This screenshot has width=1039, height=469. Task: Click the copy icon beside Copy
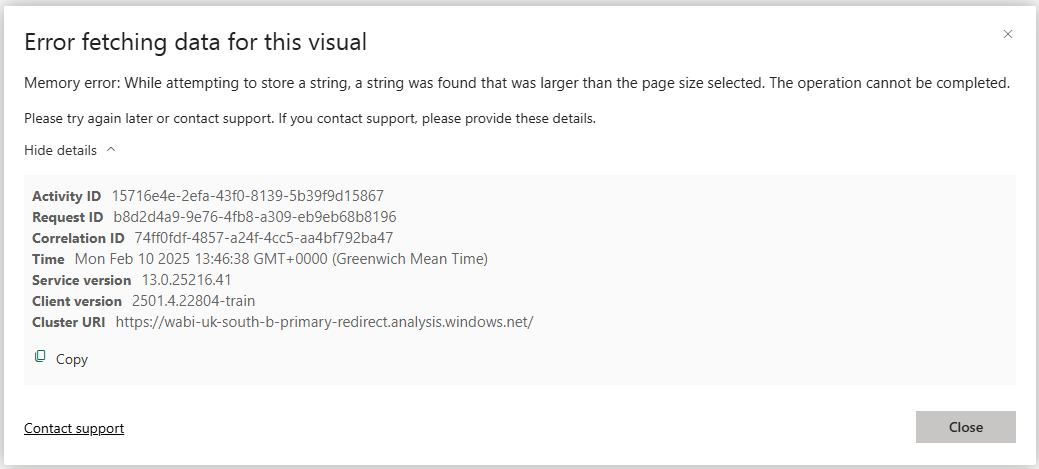click(40, 356)
